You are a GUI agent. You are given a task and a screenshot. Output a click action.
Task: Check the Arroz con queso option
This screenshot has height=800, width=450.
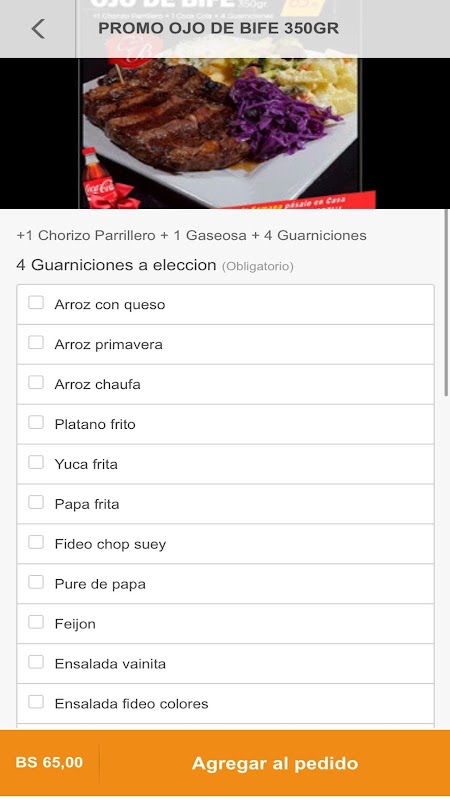coord(36,303)
